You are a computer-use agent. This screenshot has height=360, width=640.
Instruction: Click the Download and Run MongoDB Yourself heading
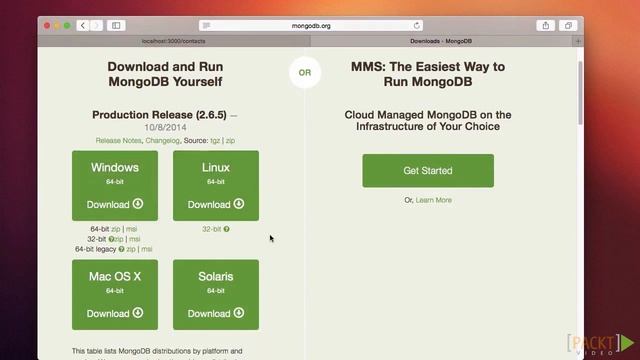tap(165, 74)
